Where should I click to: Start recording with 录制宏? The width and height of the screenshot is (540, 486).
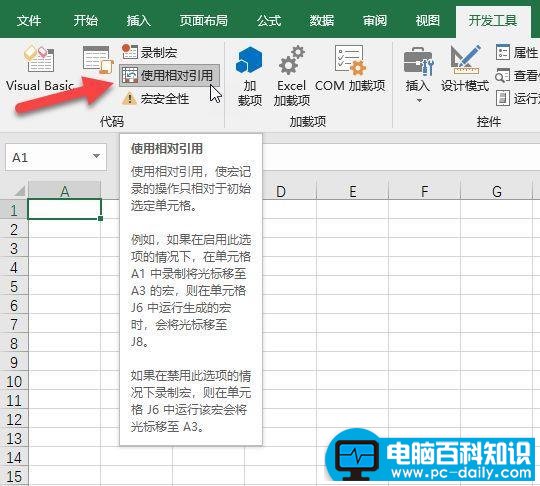coord(149,52)
